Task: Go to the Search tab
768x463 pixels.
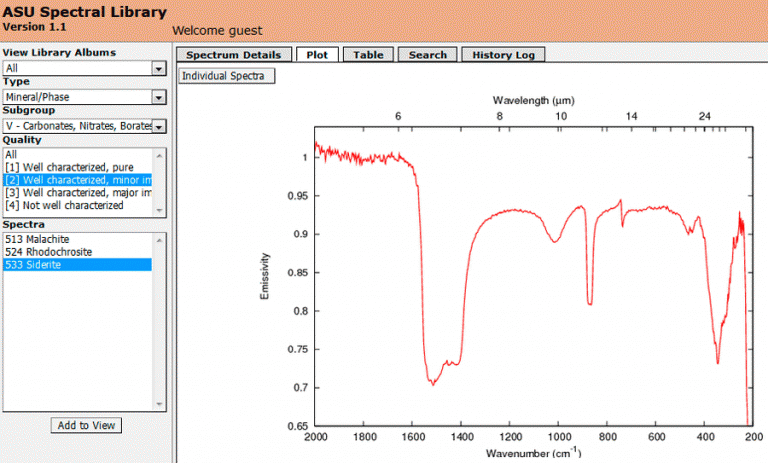Action: [x=428, y=54]
